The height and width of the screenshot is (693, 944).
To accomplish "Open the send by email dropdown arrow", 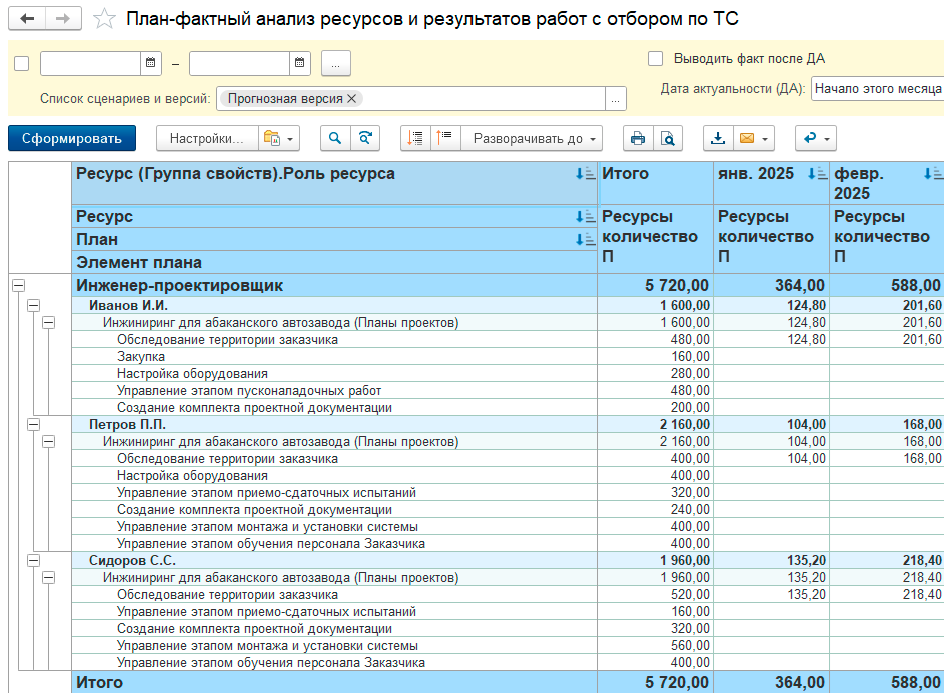I will pos(766,138).
